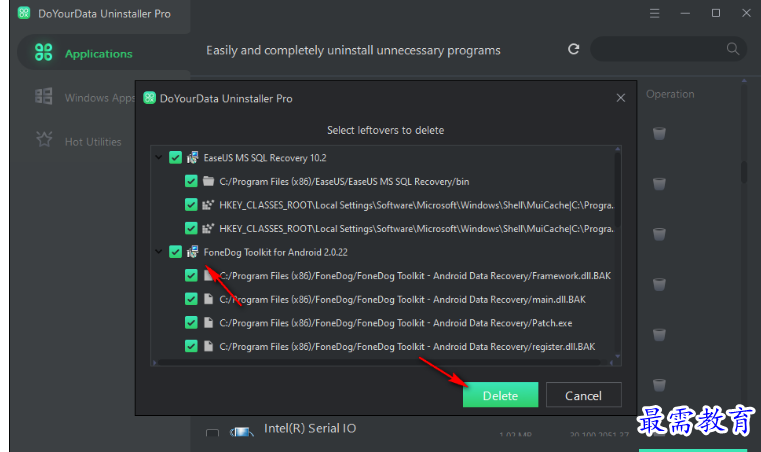Click the FoneDog installer program icon
This screenshot has height=452, width=761.
click(x=193, y=252)
